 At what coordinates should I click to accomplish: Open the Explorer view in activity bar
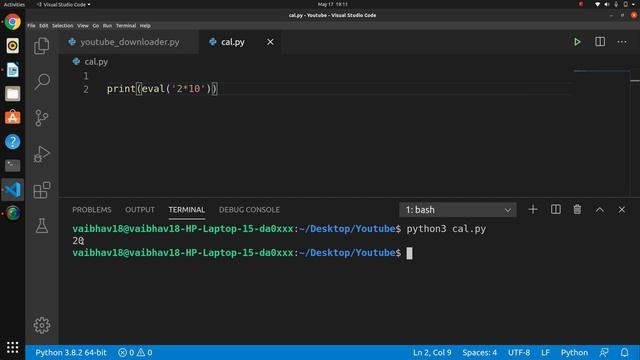pos(42,46)
